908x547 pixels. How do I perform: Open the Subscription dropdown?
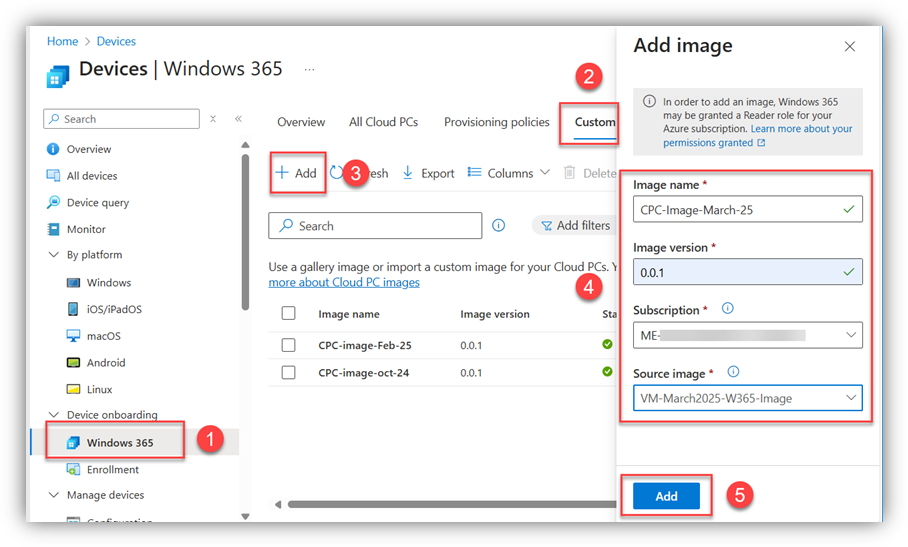coord(748,335)
